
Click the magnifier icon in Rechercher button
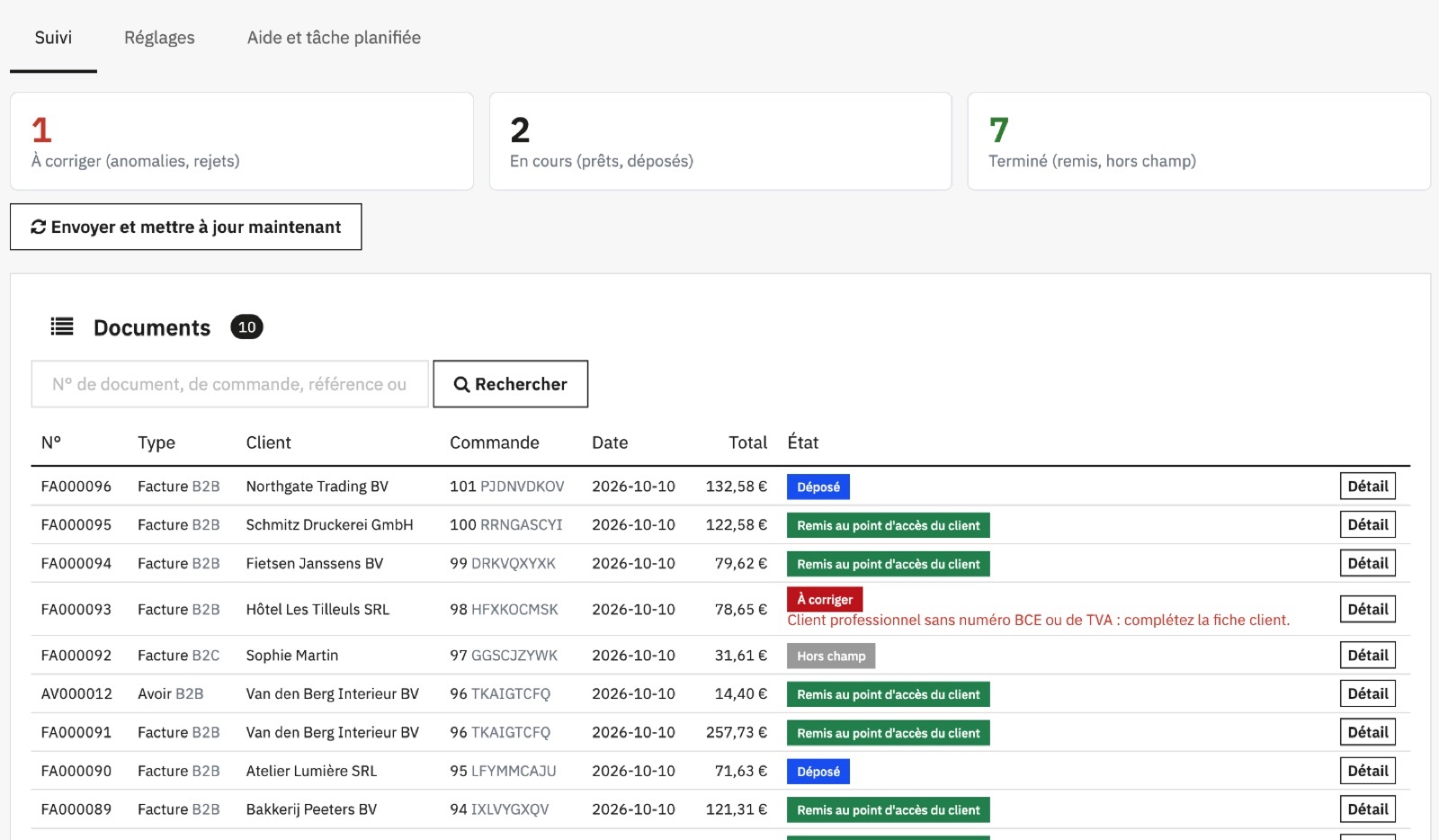pos(461,385)
